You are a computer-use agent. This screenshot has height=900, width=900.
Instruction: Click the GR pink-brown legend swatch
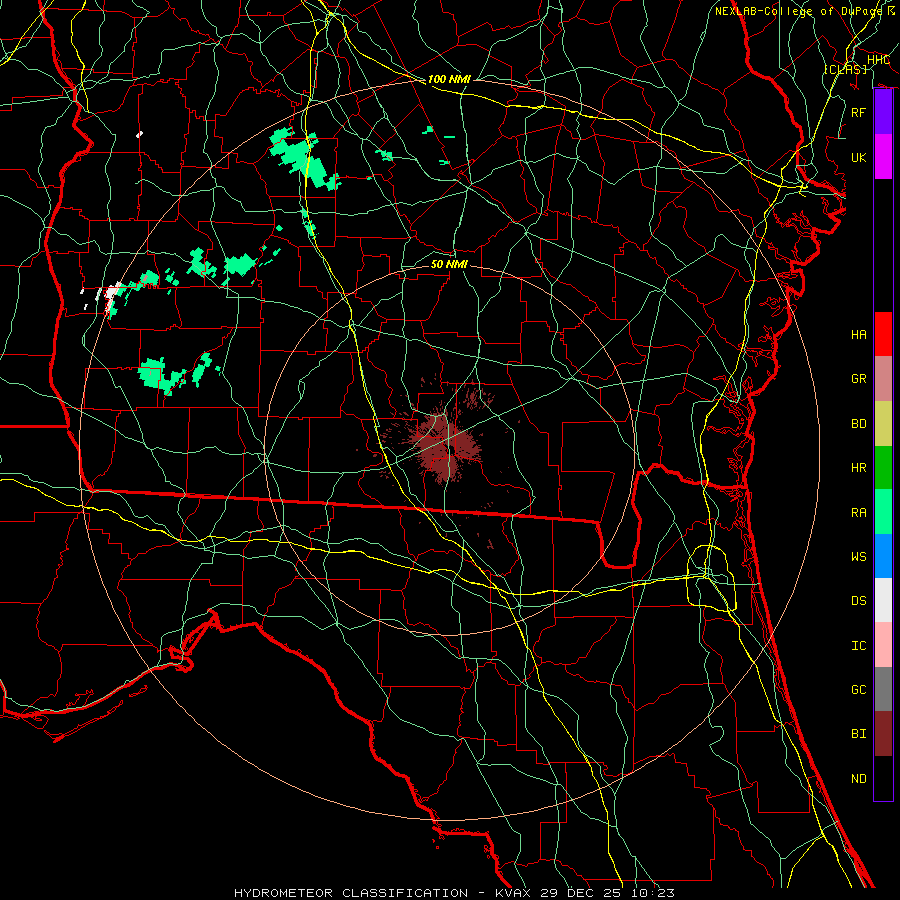[x=883, y=378]
